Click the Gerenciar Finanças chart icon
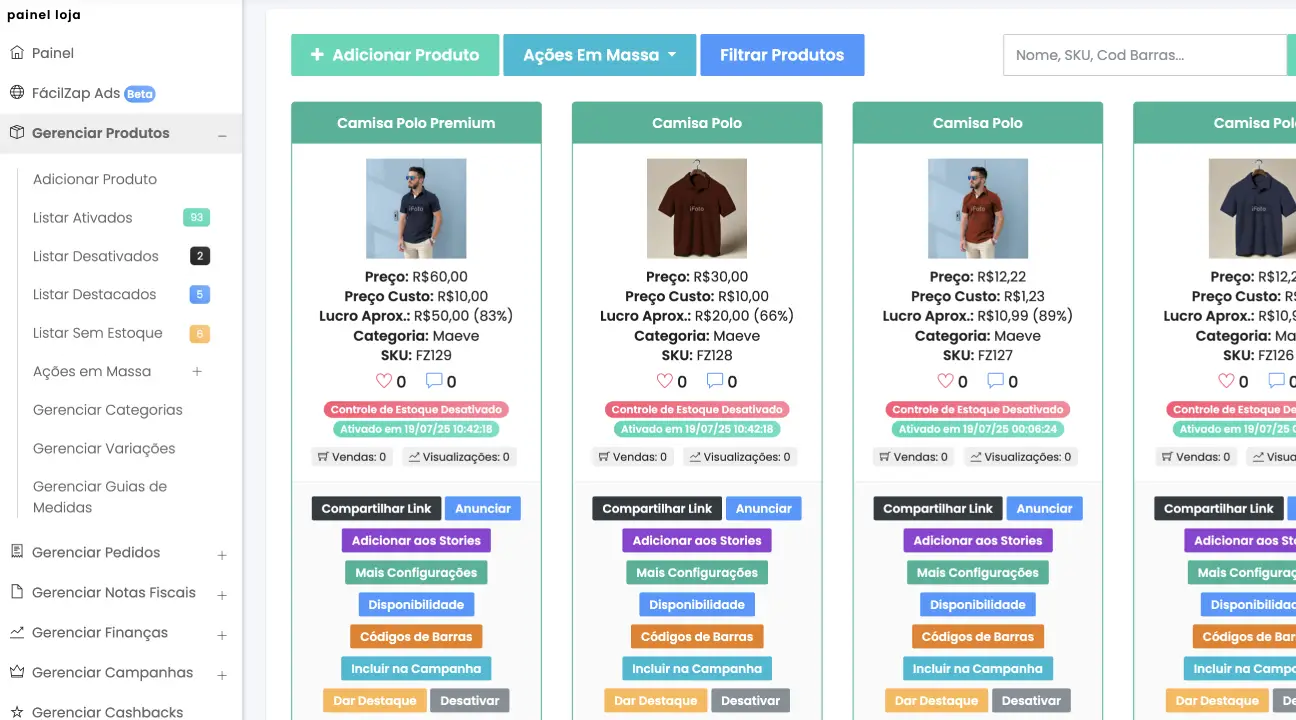 [17, 632]
